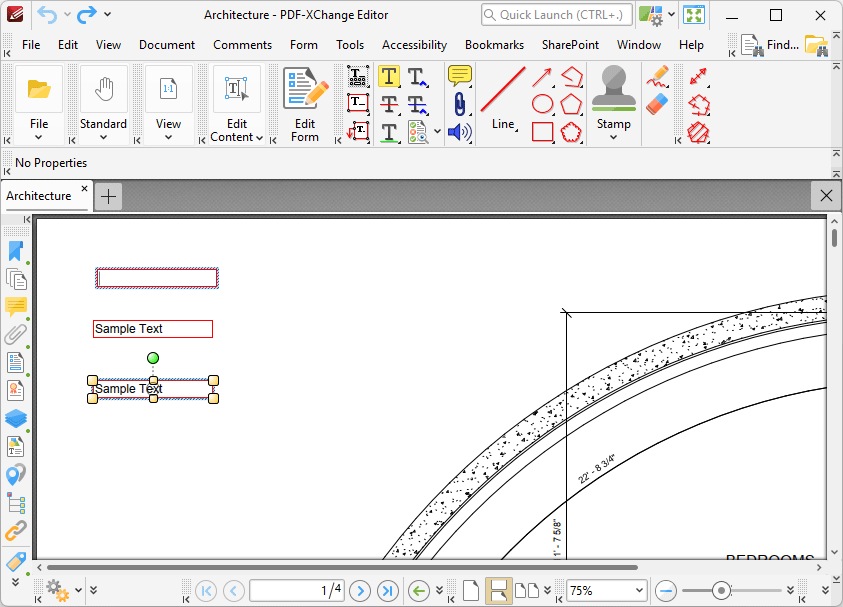Expand the View actual size dropdown

tap(168, 137)
